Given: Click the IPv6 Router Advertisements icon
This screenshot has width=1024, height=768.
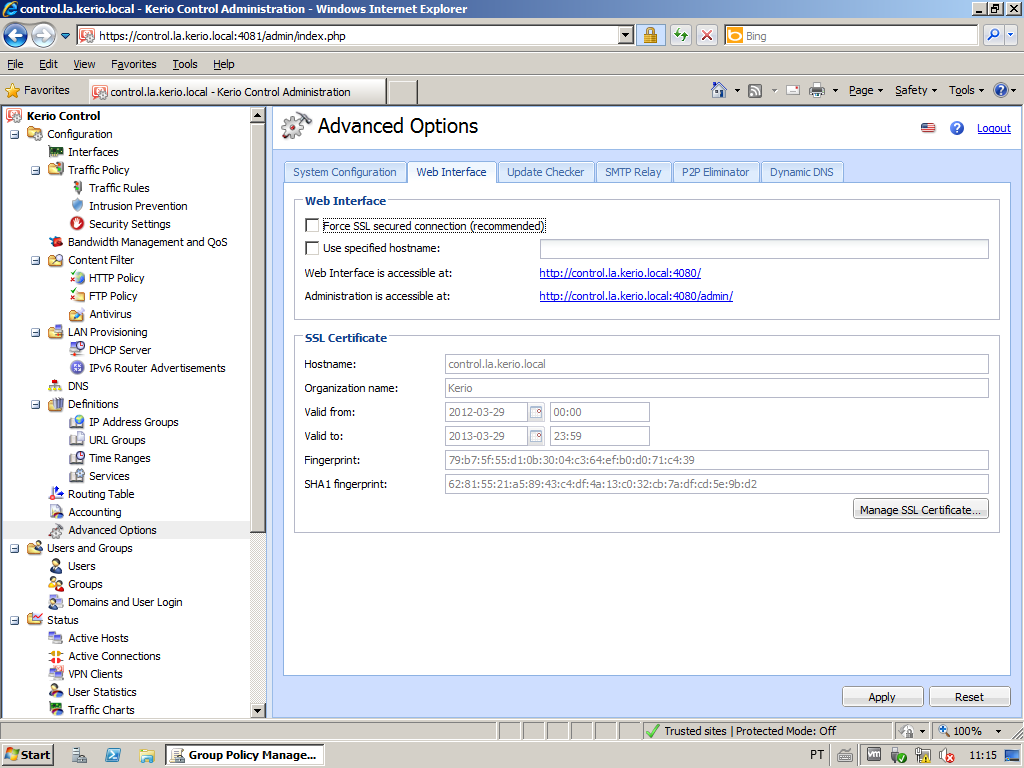Looking at the screenshot, I should click(x=77, y=368).
